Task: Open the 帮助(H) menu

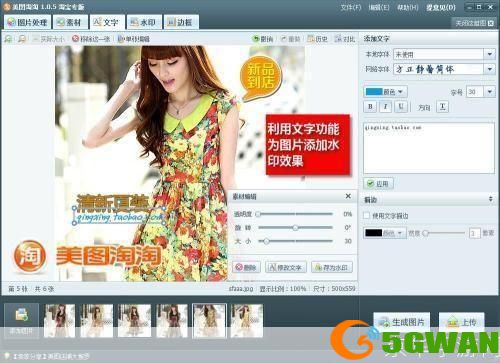Action: pyautogui.click(x=407, y=7)
